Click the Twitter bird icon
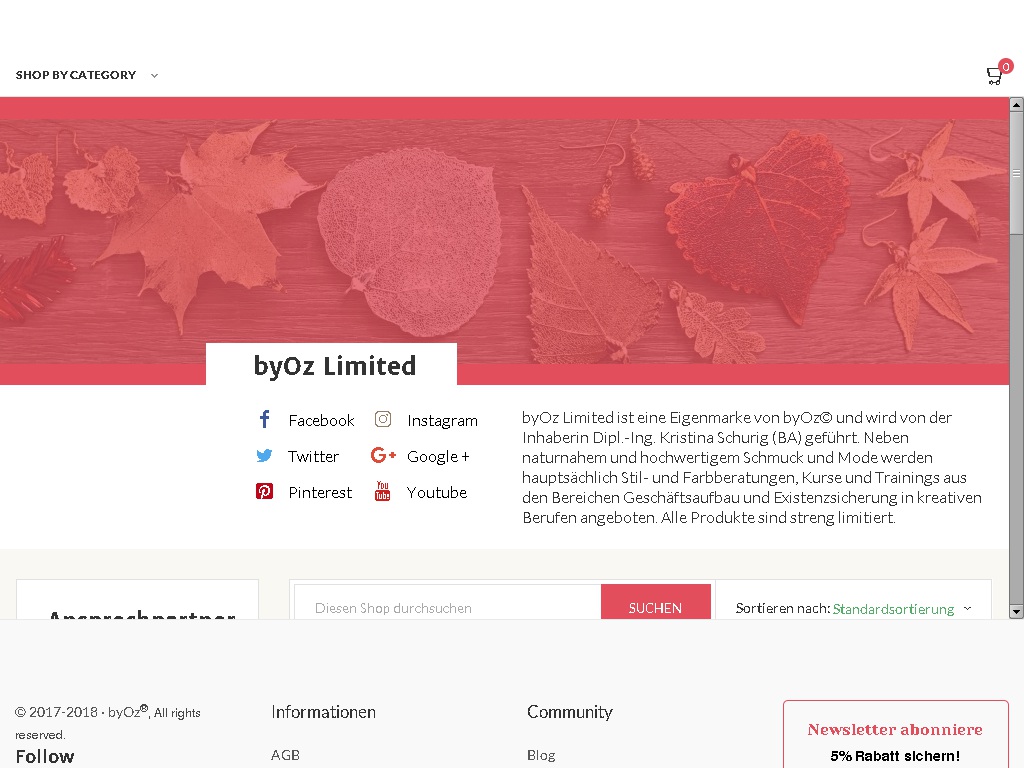 264,455
